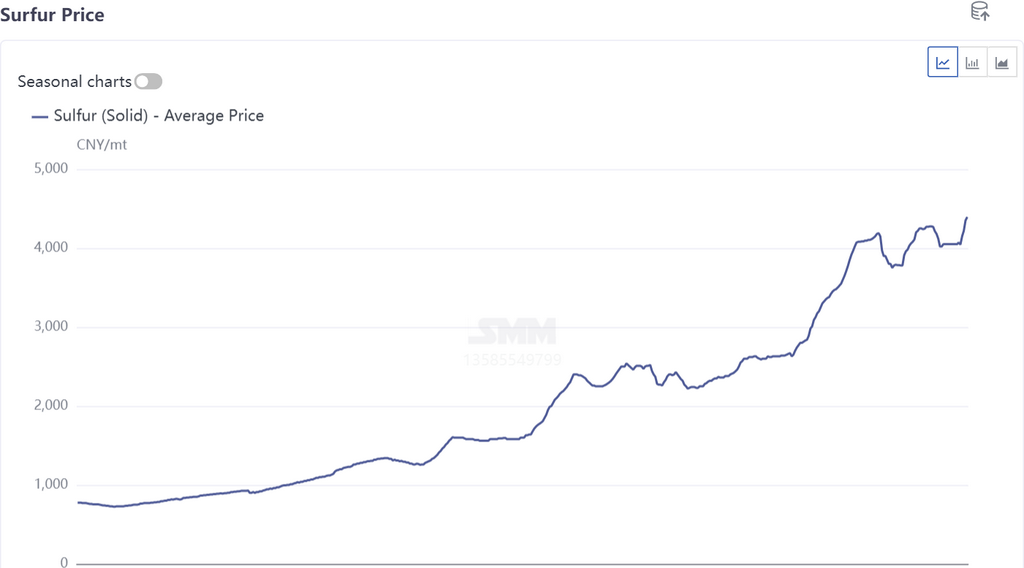Switch to line chart view
The height and width of the screenshot is (568, 1024).
coord(943,63)
